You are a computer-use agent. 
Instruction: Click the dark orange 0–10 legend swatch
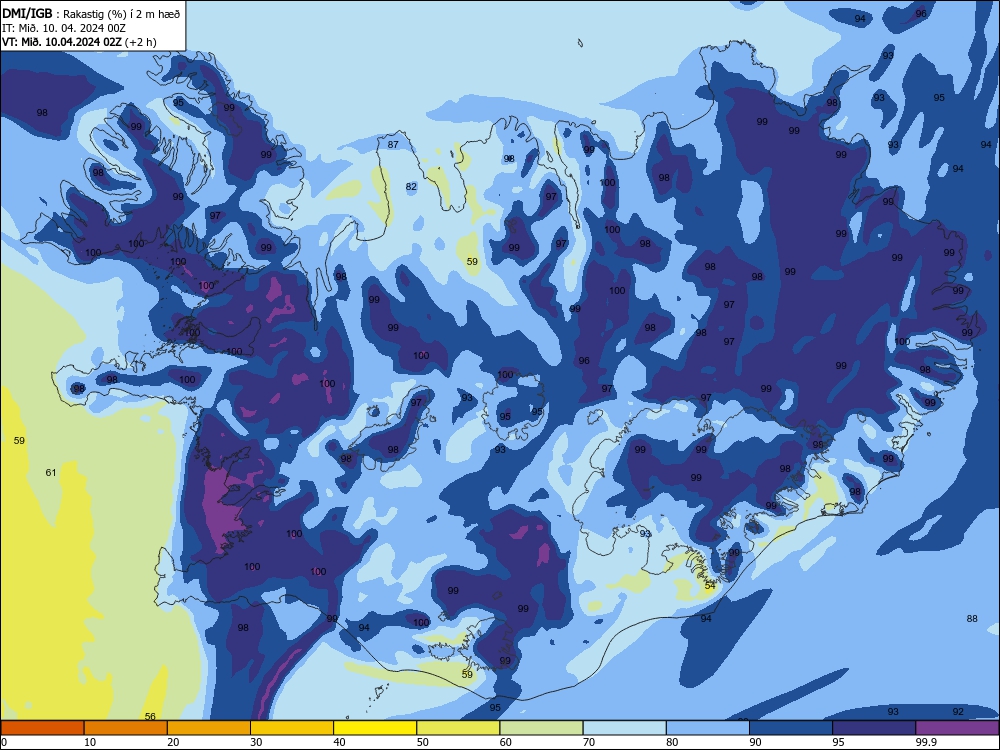[42, 728]
